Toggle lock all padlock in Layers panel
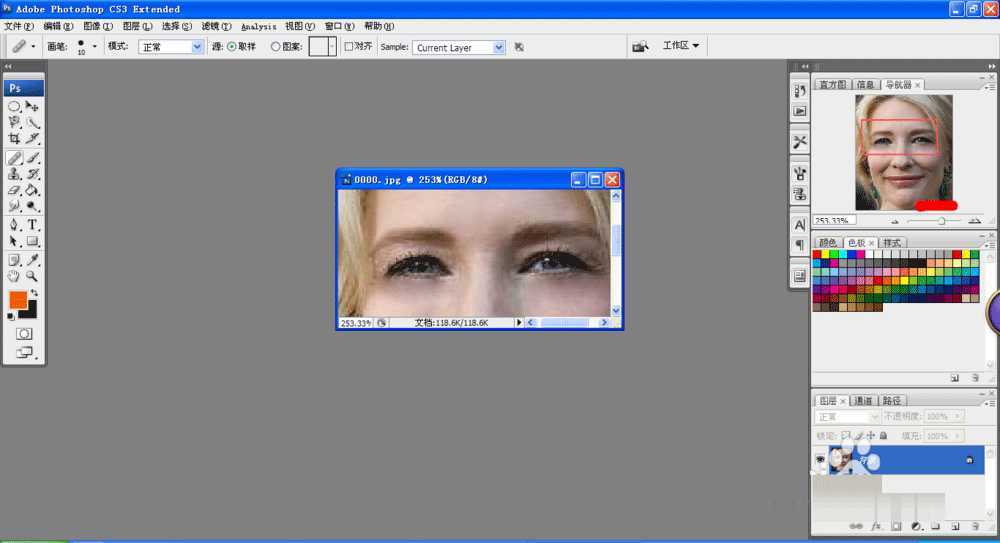Image resolution: width=1000 pixels, height=543 pixels. [x=883, y=436]
